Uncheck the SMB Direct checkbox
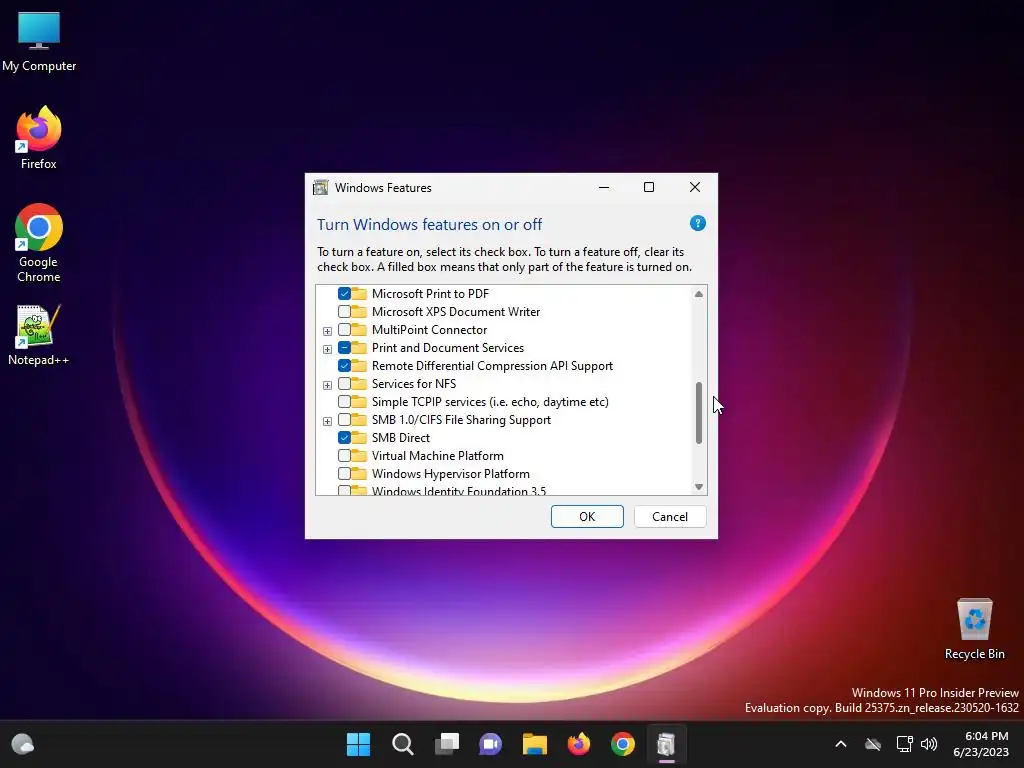Screen dimensions: 1024x768 [344, 438]
